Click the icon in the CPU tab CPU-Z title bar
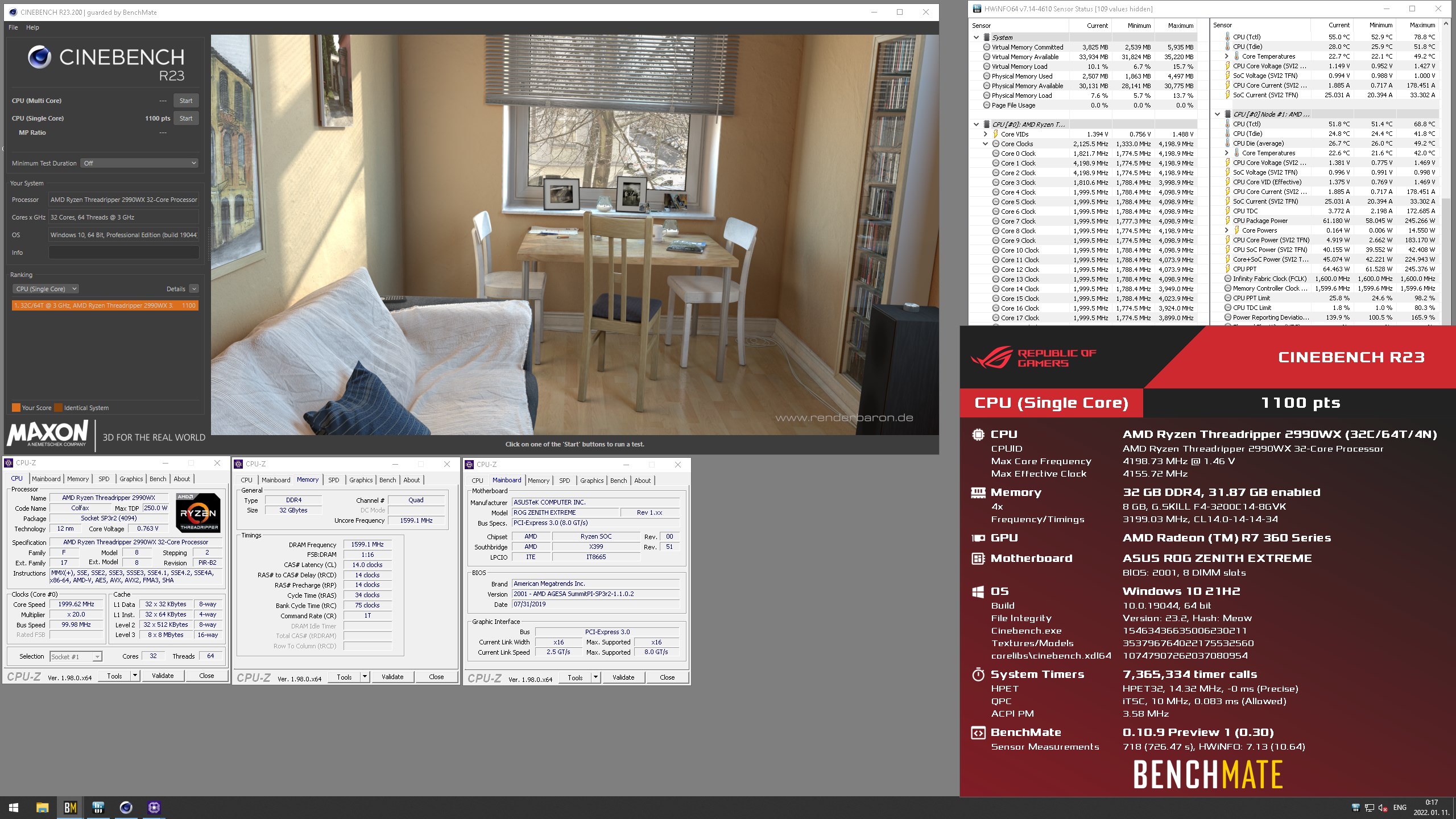The height and width of the screenshot is (819, 1456). pos(9,463)
